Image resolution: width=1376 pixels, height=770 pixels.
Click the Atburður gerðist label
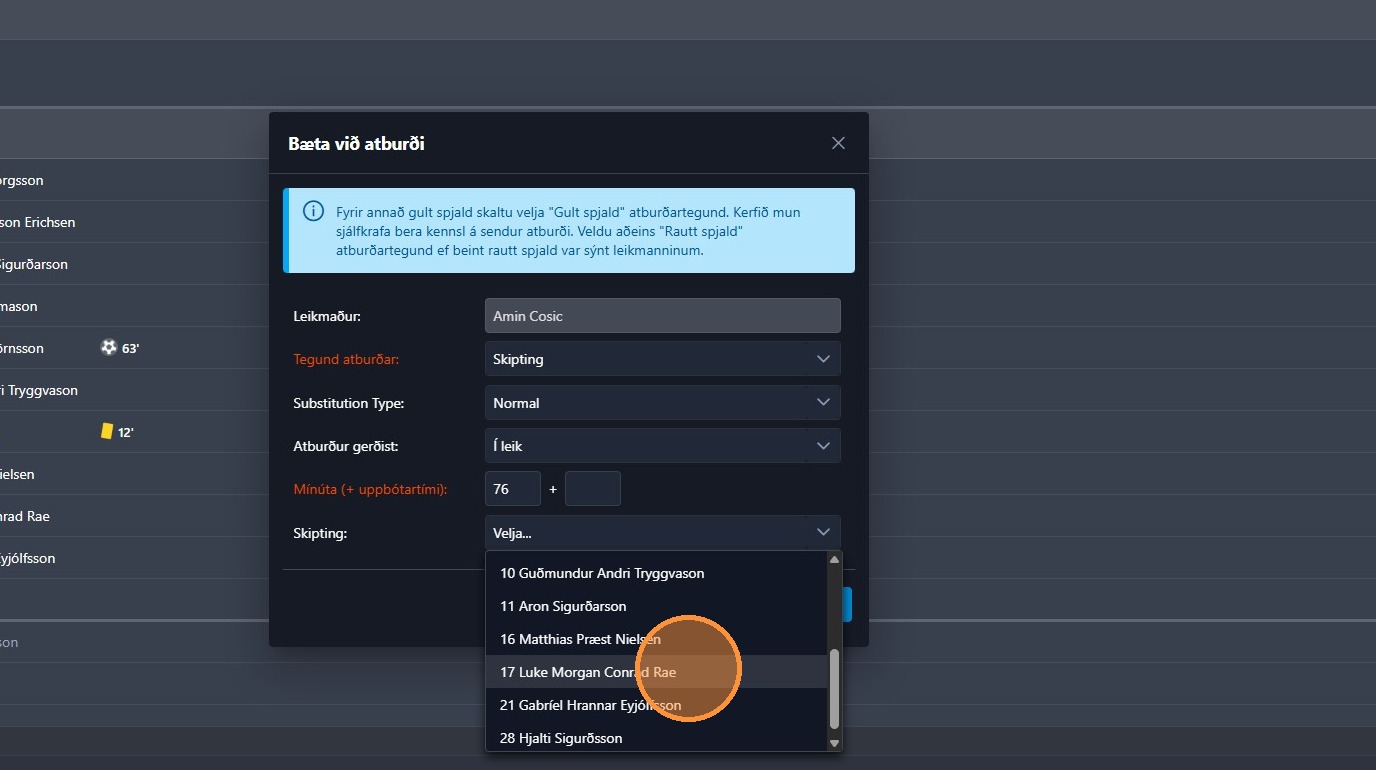coord(346,446)
